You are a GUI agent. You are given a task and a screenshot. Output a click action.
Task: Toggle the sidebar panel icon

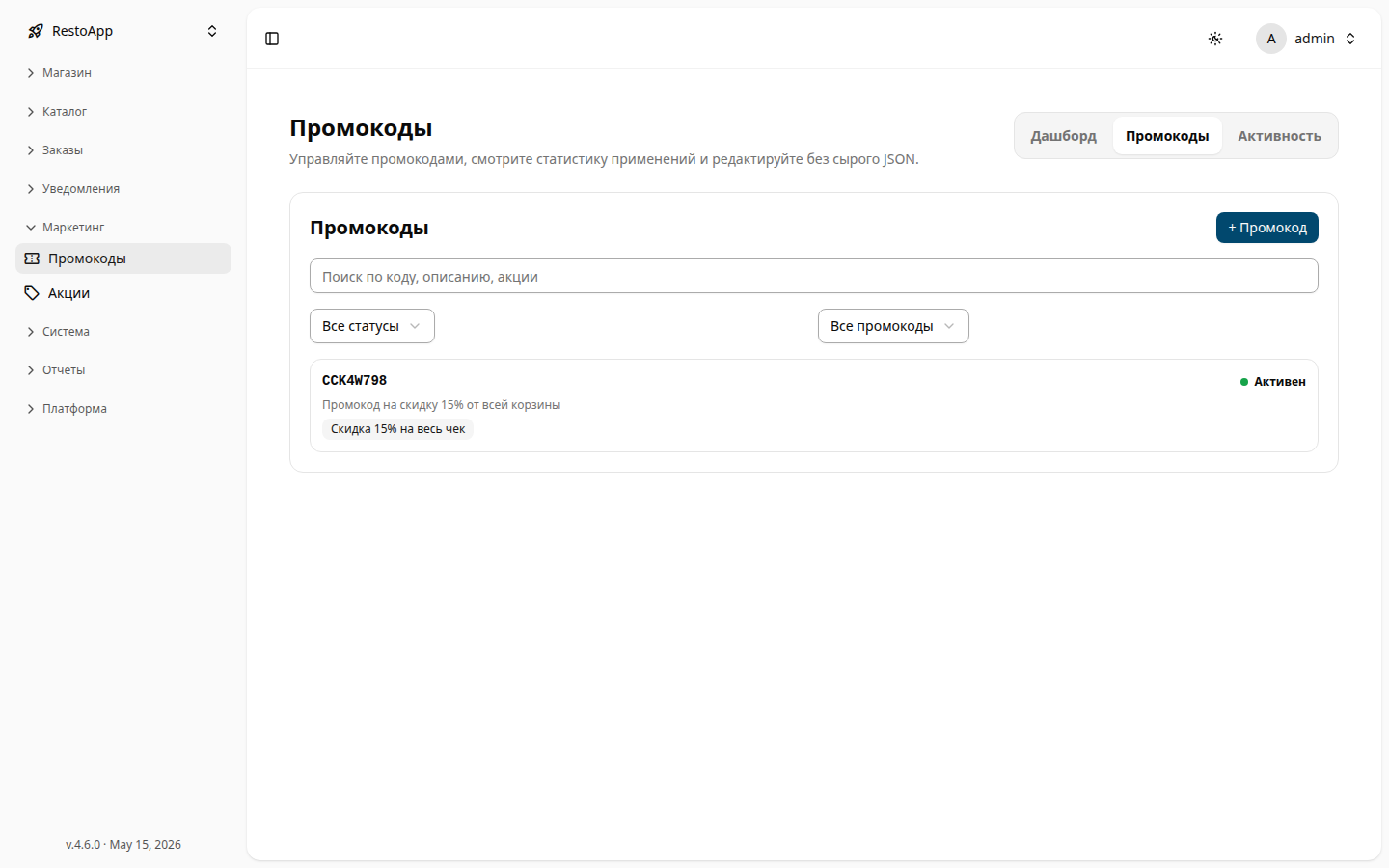272,39
